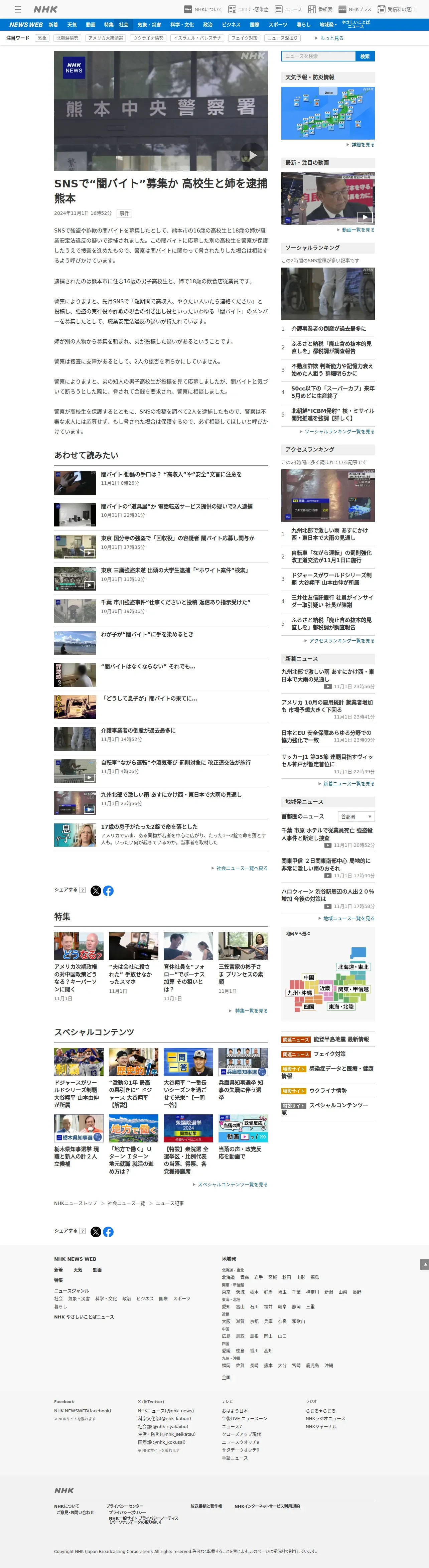The image size is (429, 1568).
Task: Open 社会ニュース一覧 in breadcrumb
Action: tap(126, 1203)
